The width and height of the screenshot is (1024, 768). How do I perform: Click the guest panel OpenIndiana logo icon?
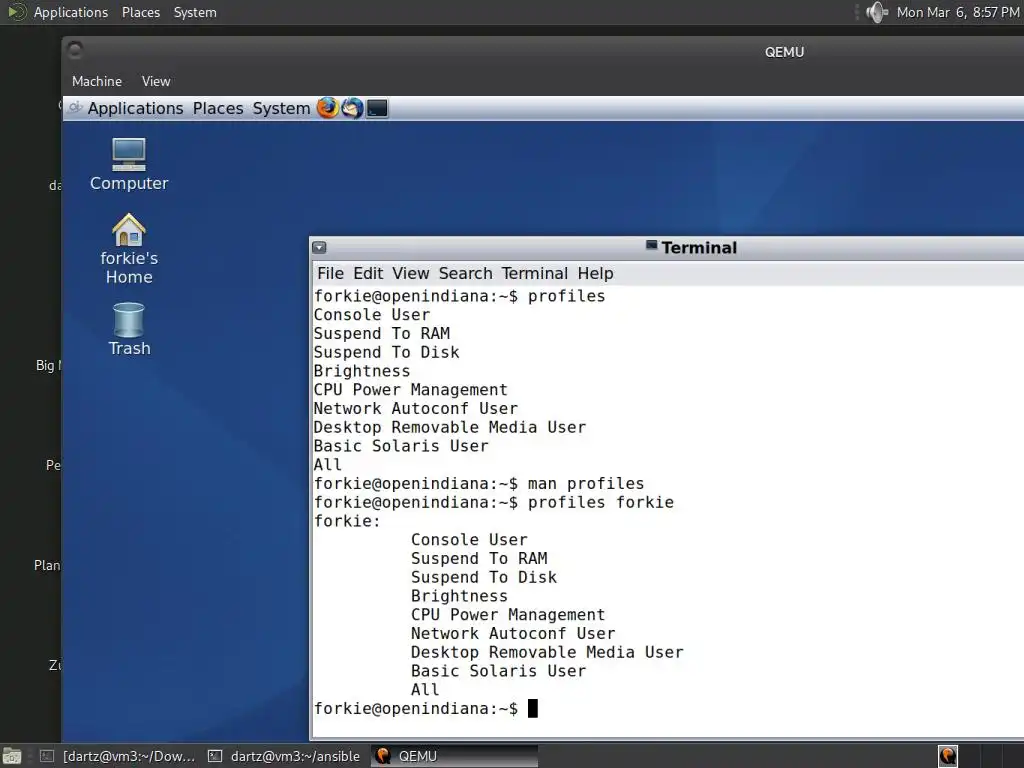(x=75, y=108)
